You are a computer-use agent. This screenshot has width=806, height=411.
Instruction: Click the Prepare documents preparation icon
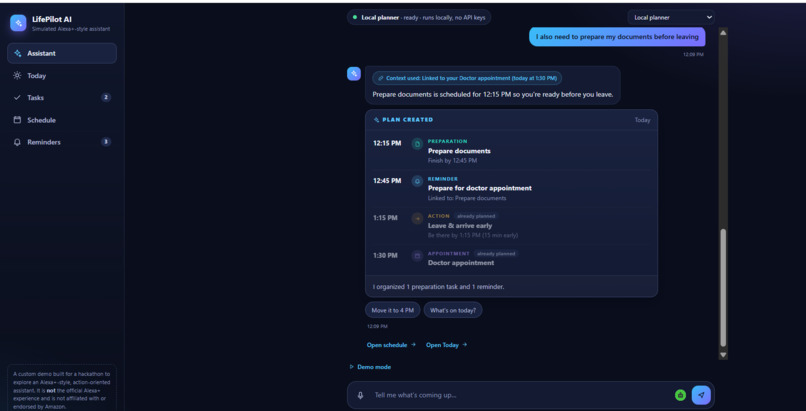(417, 144)
